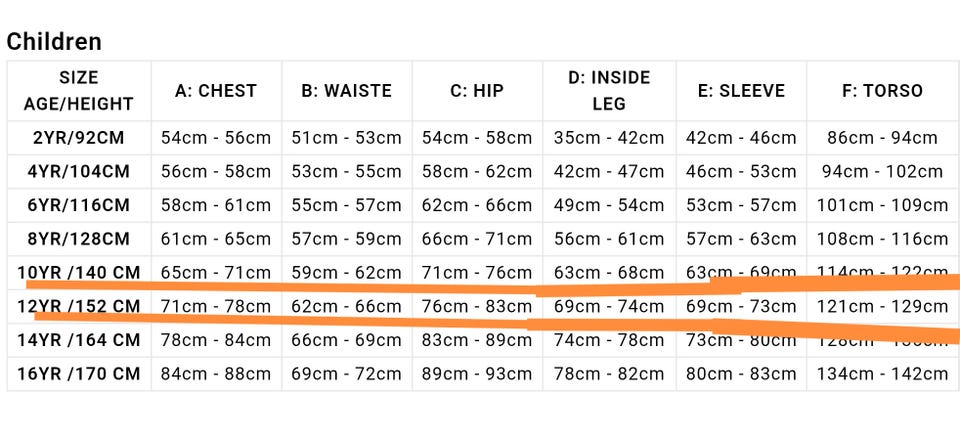Select the 56cm - 61cm inside leg cell
The image size is (960, 437).
608,240
